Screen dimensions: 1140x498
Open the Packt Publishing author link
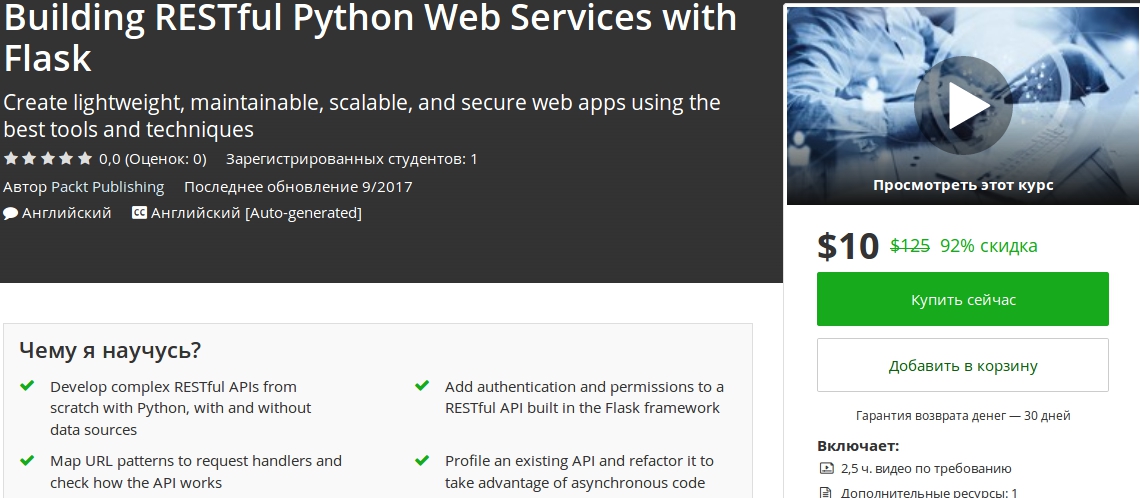point(107,187)
